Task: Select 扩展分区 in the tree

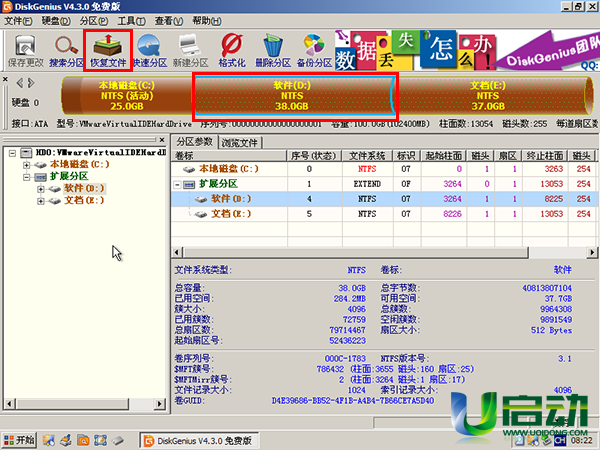Action: point(69,176)
